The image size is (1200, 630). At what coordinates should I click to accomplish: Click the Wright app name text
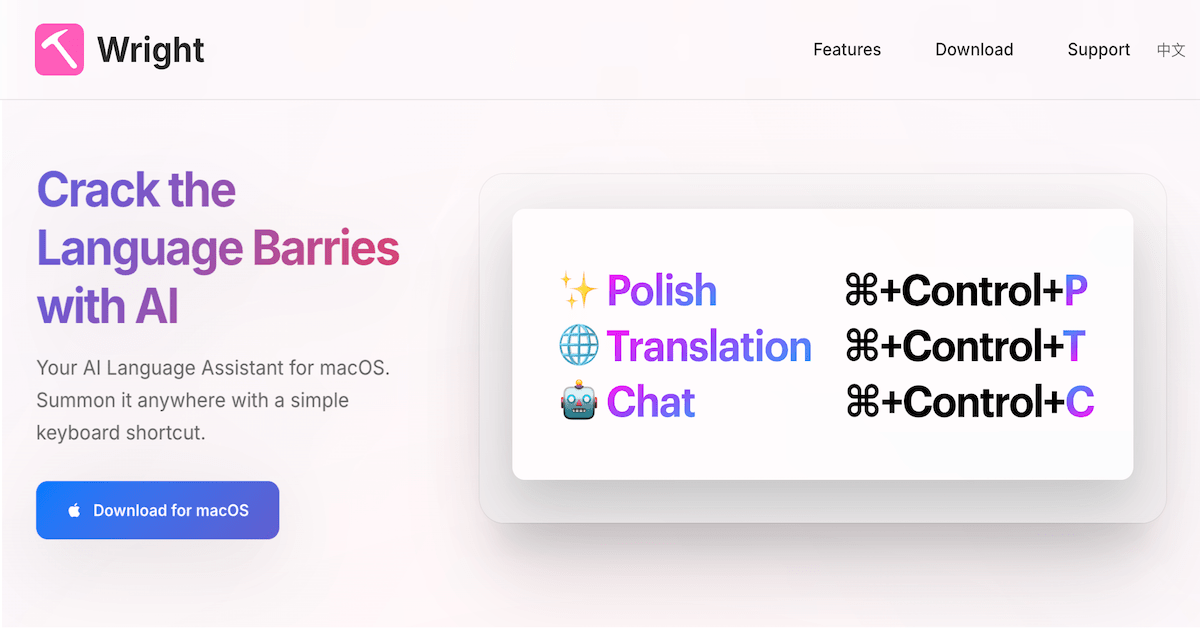coord(150,49)
